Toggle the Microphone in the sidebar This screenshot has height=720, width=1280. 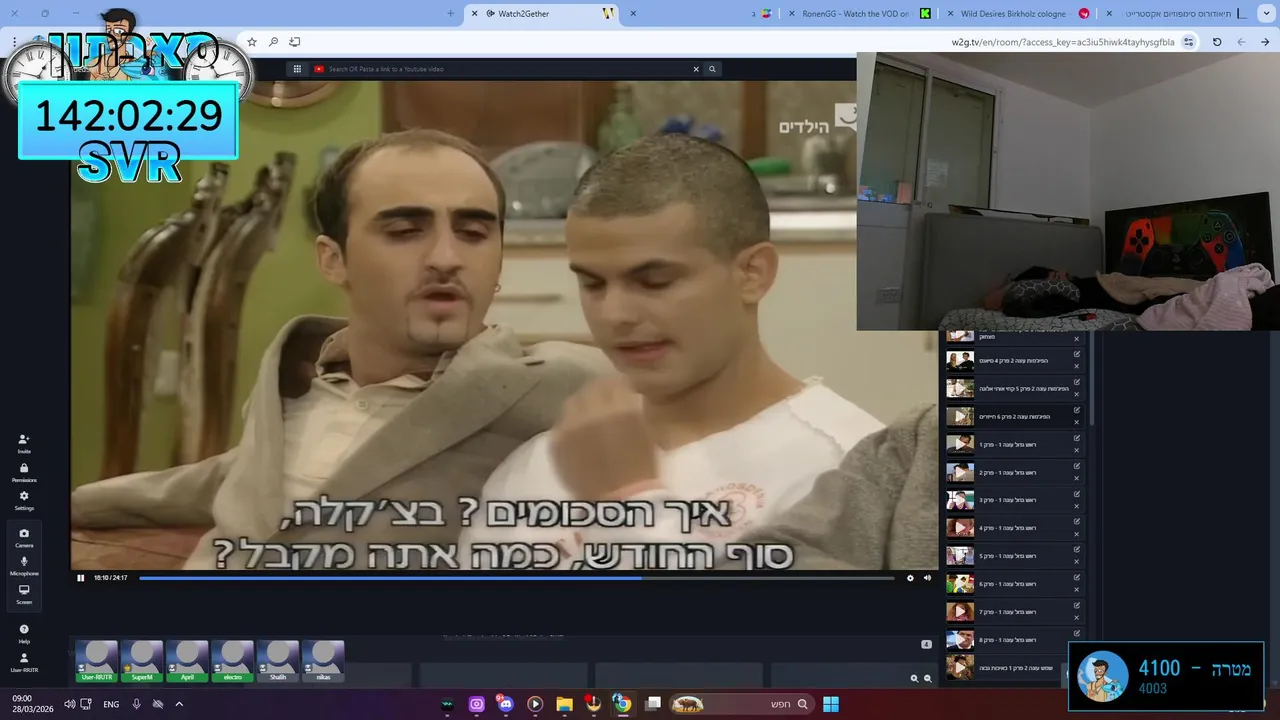click(x=24, y=565)
